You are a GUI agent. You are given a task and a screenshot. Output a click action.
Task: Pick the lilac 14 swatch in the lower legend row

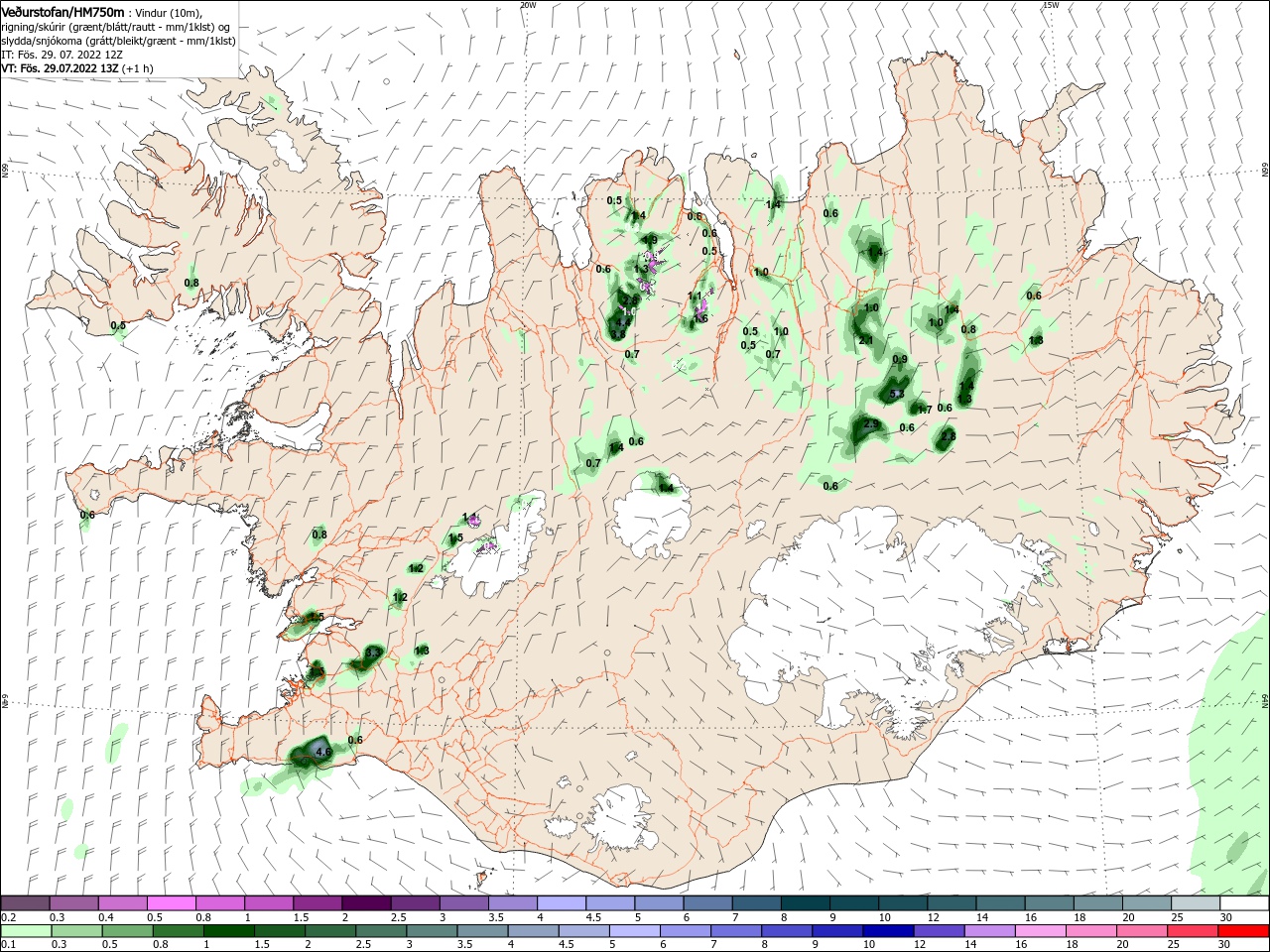click(988, 931)
